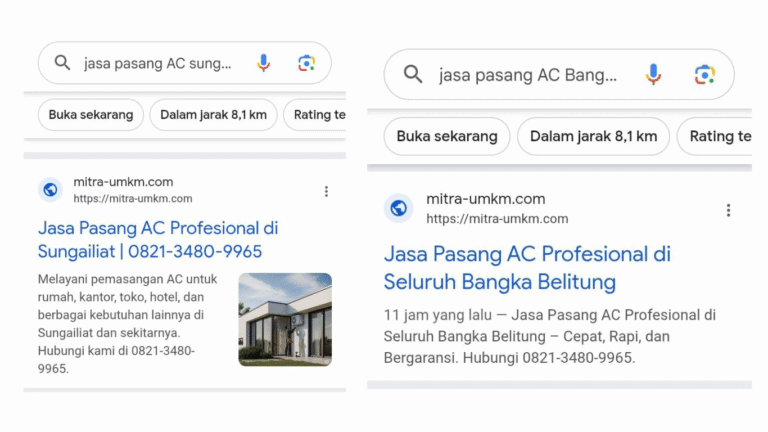Open Google Lens in Sungailiat search bar

[x=307, y=63]
